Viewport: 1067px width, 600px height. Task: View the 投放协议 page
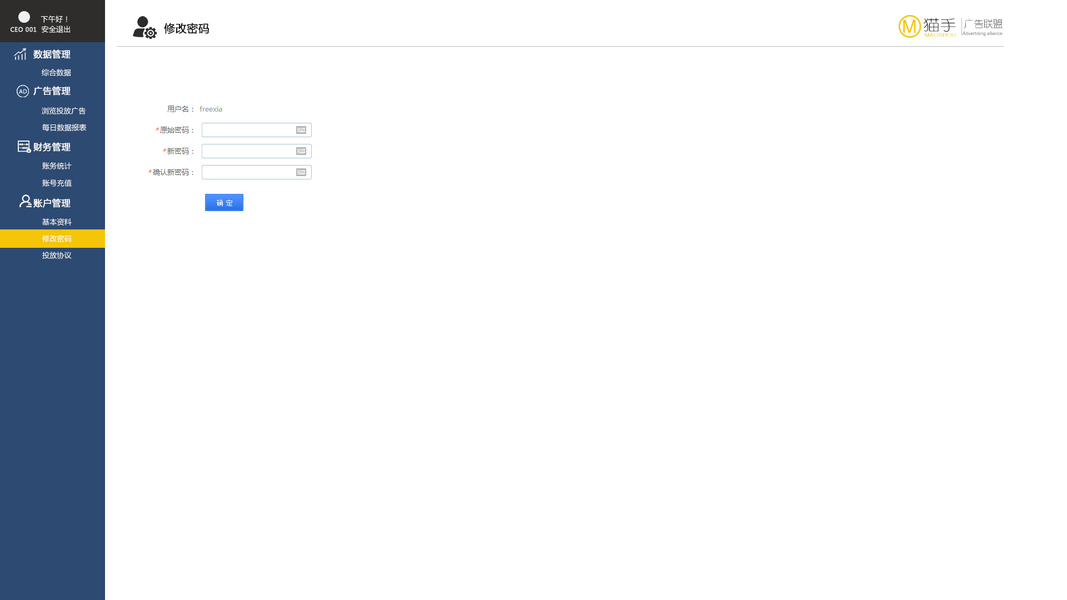click(x=56, y=256)
